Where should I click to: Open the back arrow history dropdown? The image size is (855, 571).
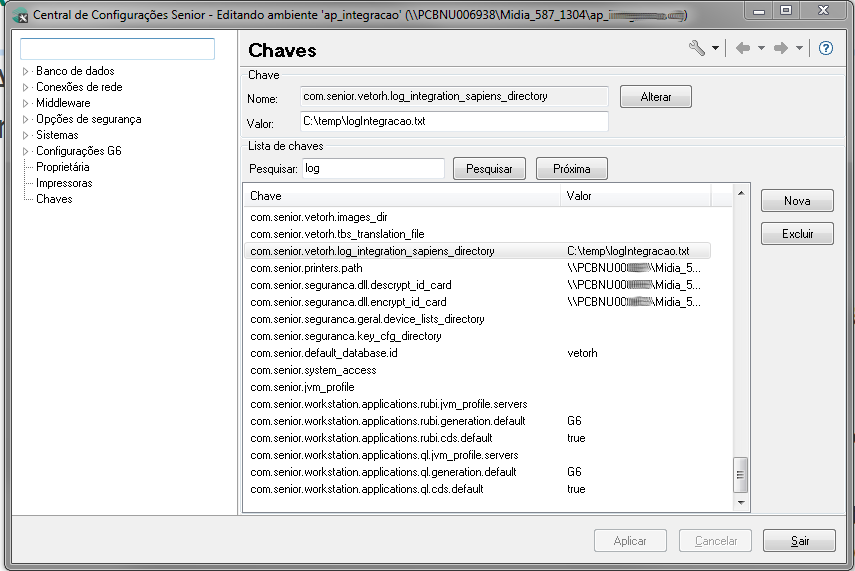(761, 49)
